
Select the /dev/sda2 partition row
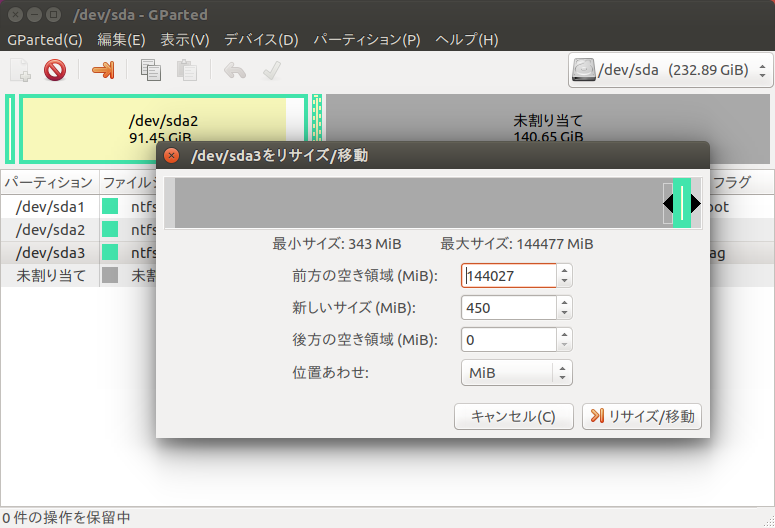pos(79,229)
